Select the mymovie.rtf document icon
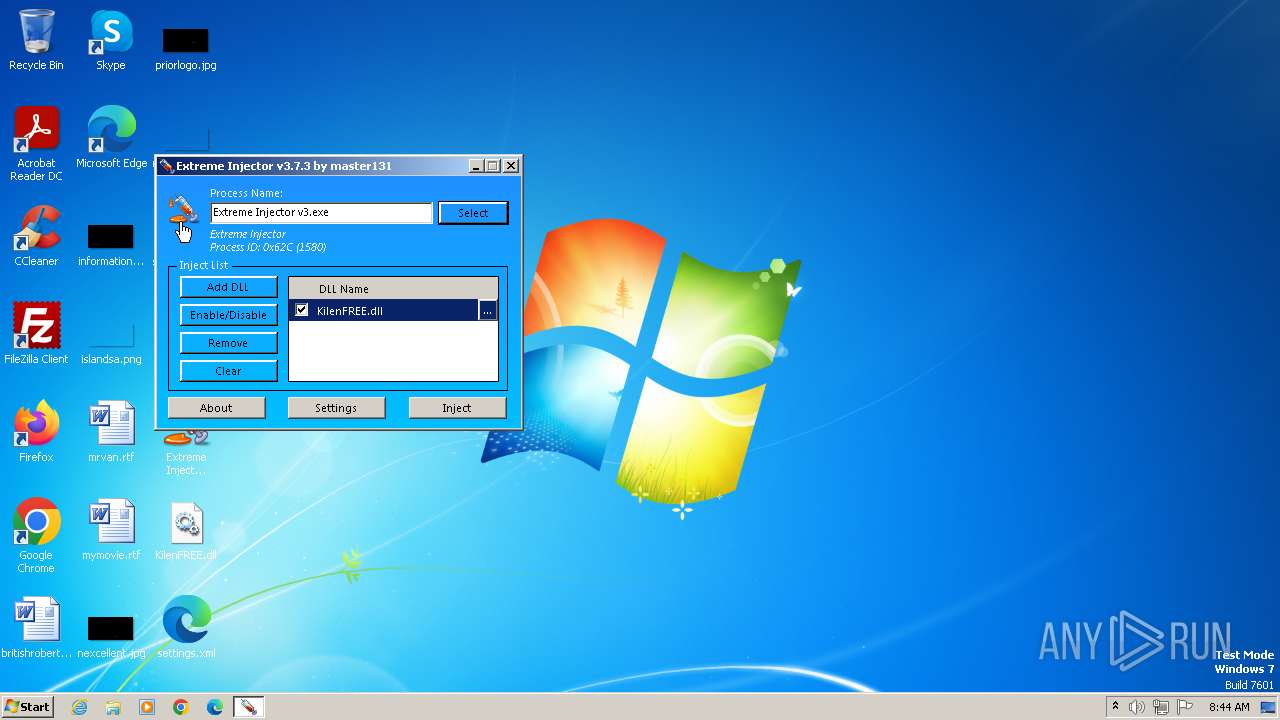 (x=111, y=530)
